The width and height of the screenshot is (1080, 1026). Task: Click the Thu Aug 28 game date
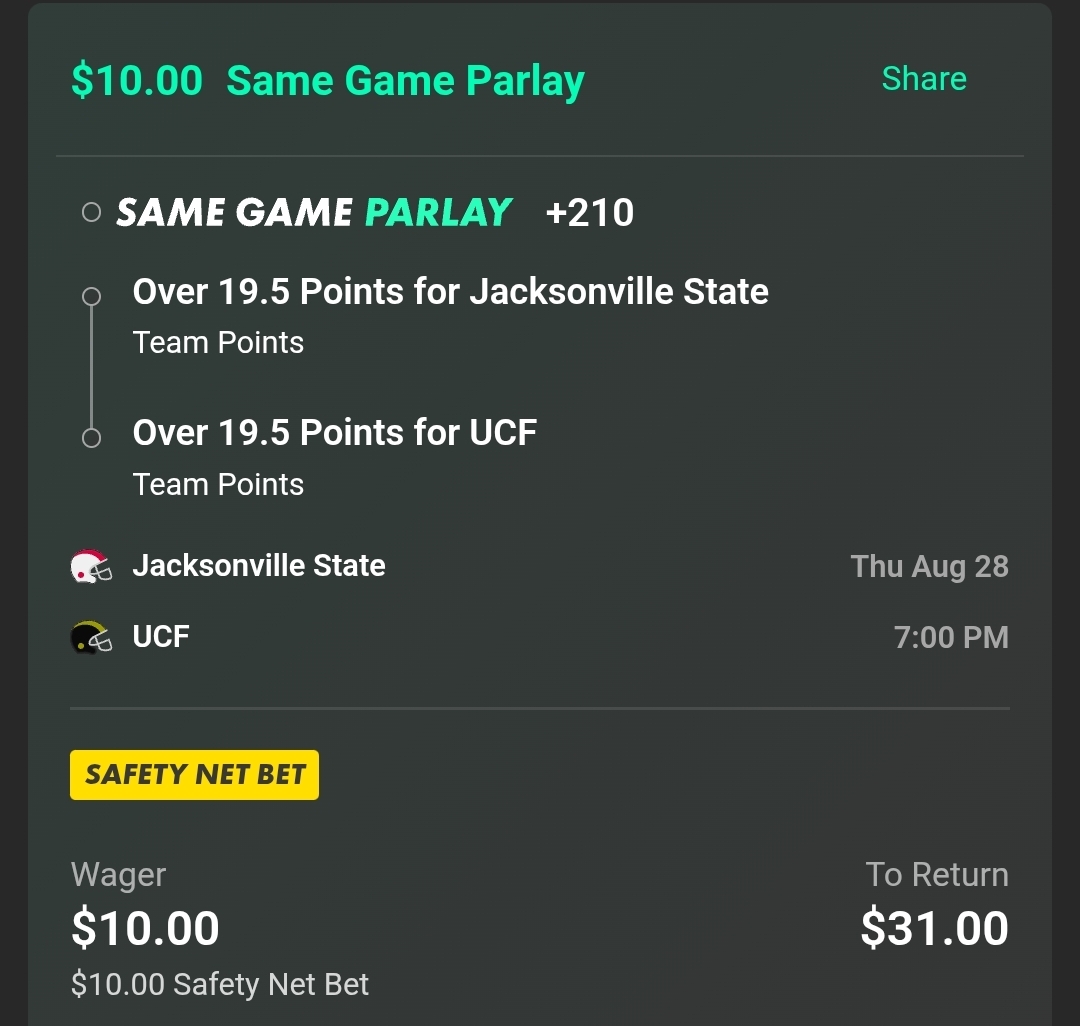click(x=930, y=567)
